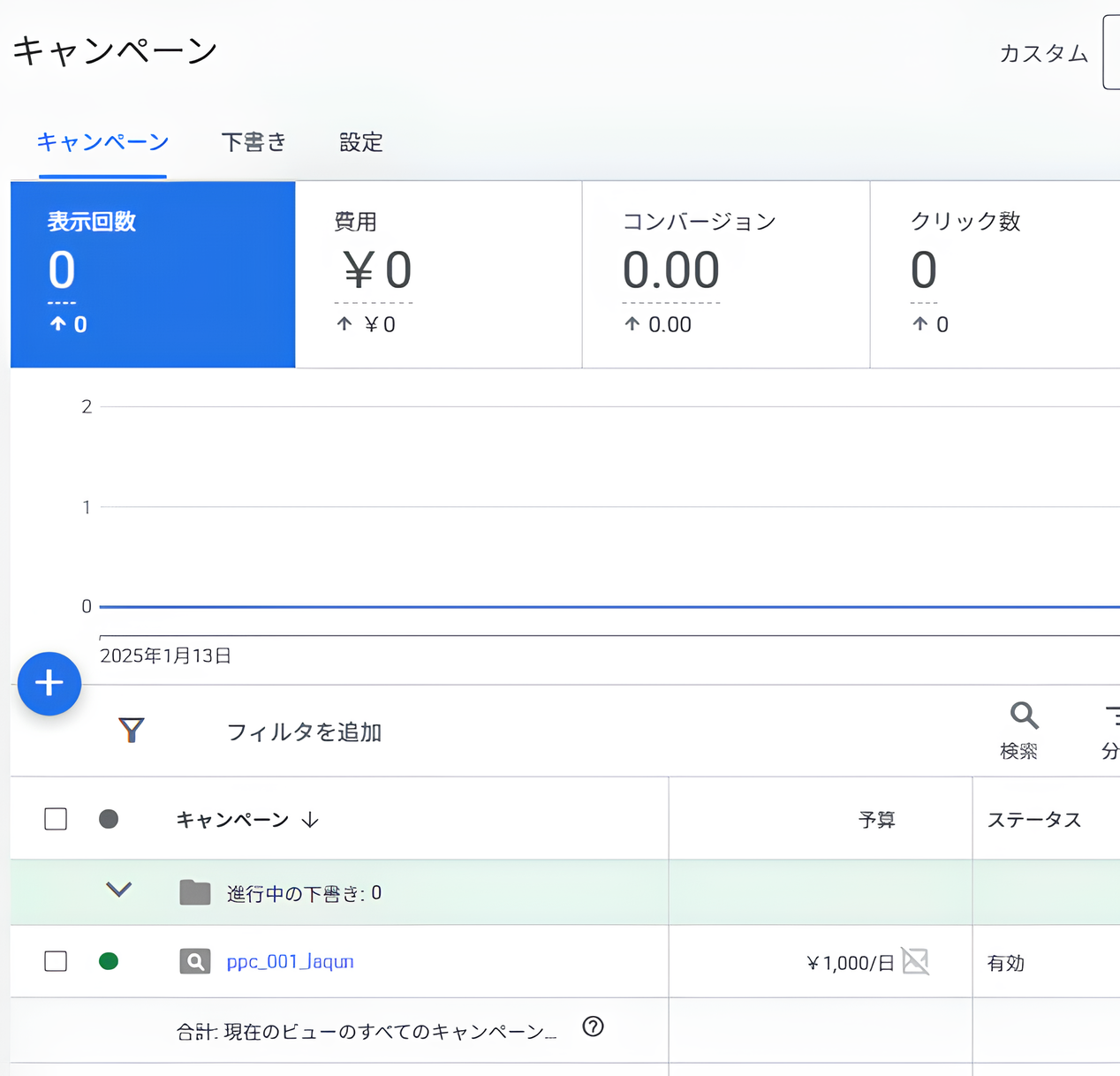Select the checkbox for the ppc_001_Jaqun row

tap(55, 961)
